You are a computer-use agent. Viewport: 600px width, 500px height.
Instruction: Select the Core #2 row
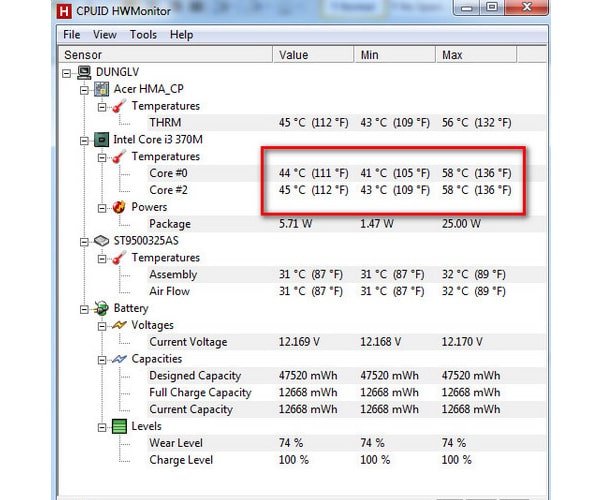[346, 190]
